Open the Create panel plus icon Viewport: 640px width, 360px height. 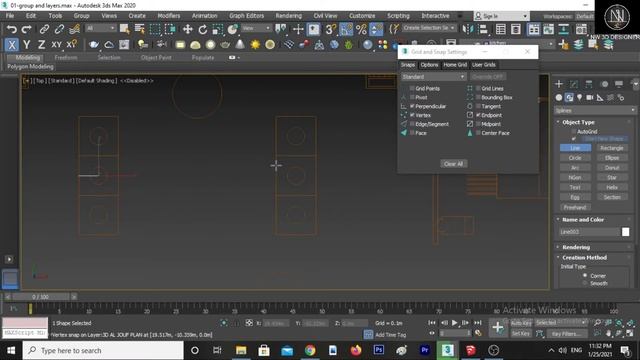pyautogui.click(x=559, y=84)
